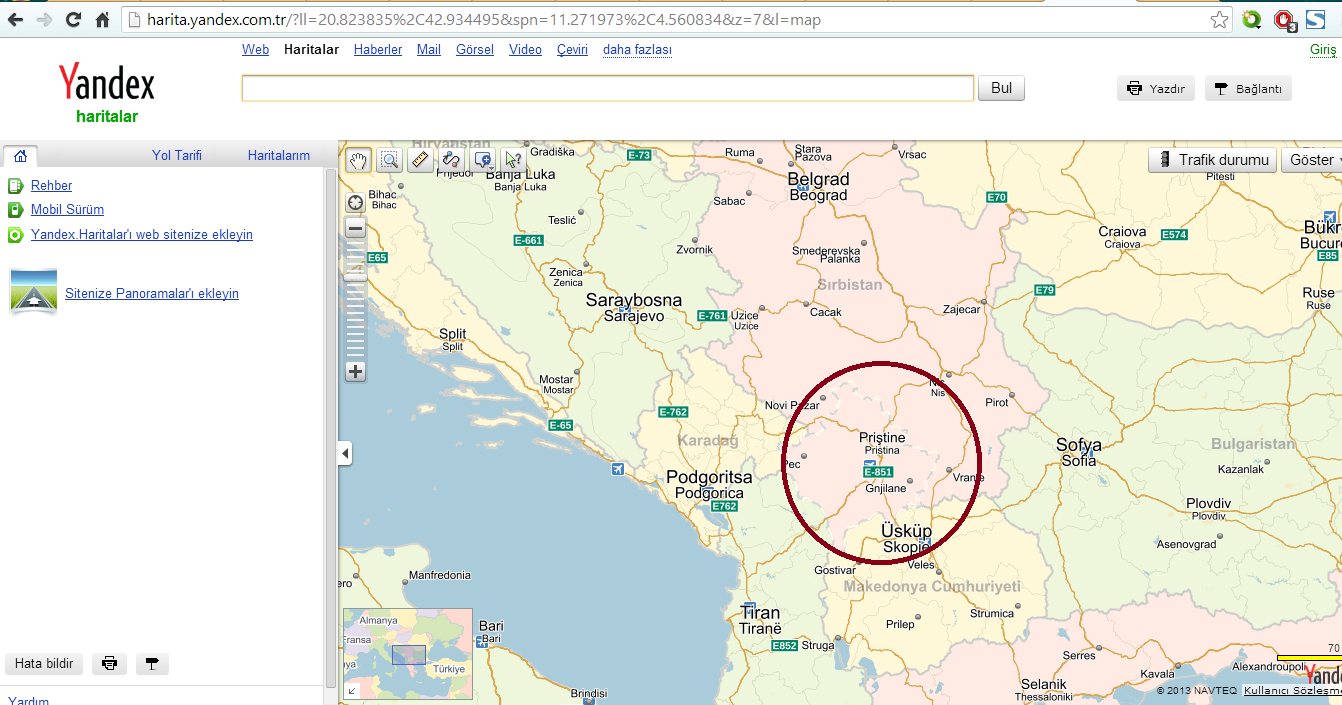
Task: Click the find my location button
Action: 355,203
